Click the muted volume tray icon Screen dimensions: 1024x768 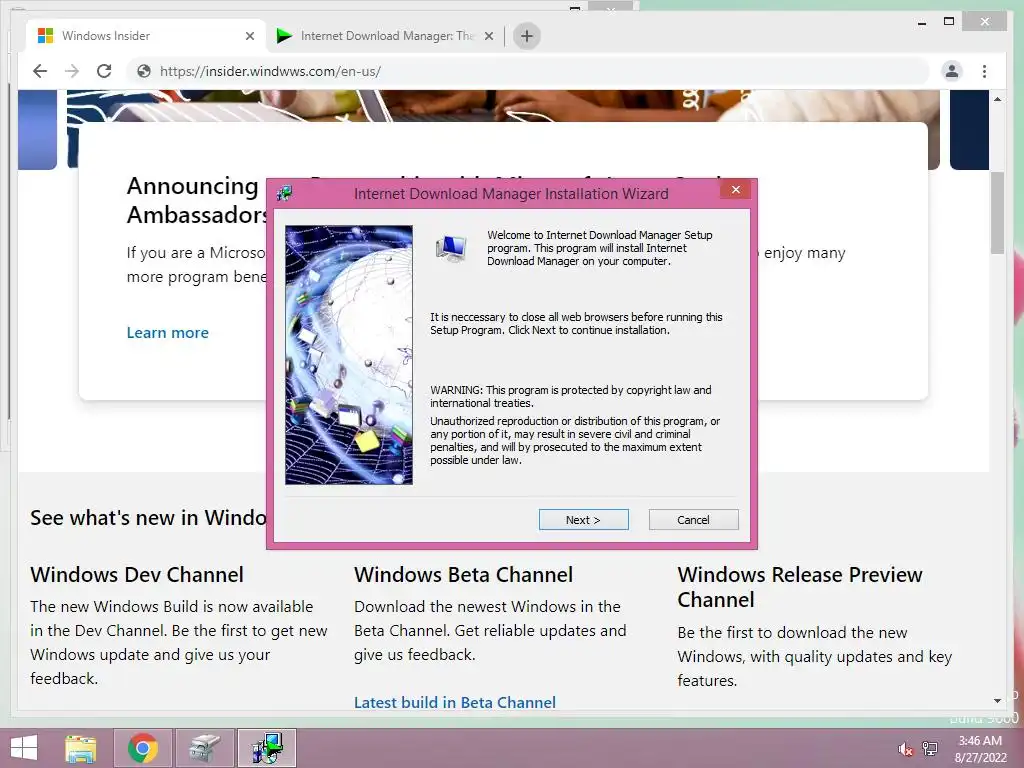(x=905, y=749)
